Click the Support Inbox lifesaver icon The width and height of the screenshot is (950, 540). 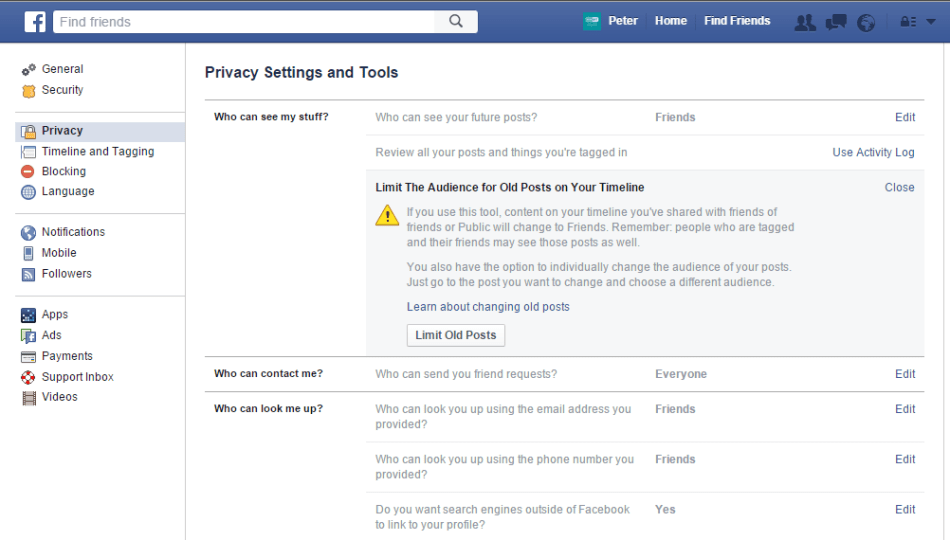click(28, 377)
